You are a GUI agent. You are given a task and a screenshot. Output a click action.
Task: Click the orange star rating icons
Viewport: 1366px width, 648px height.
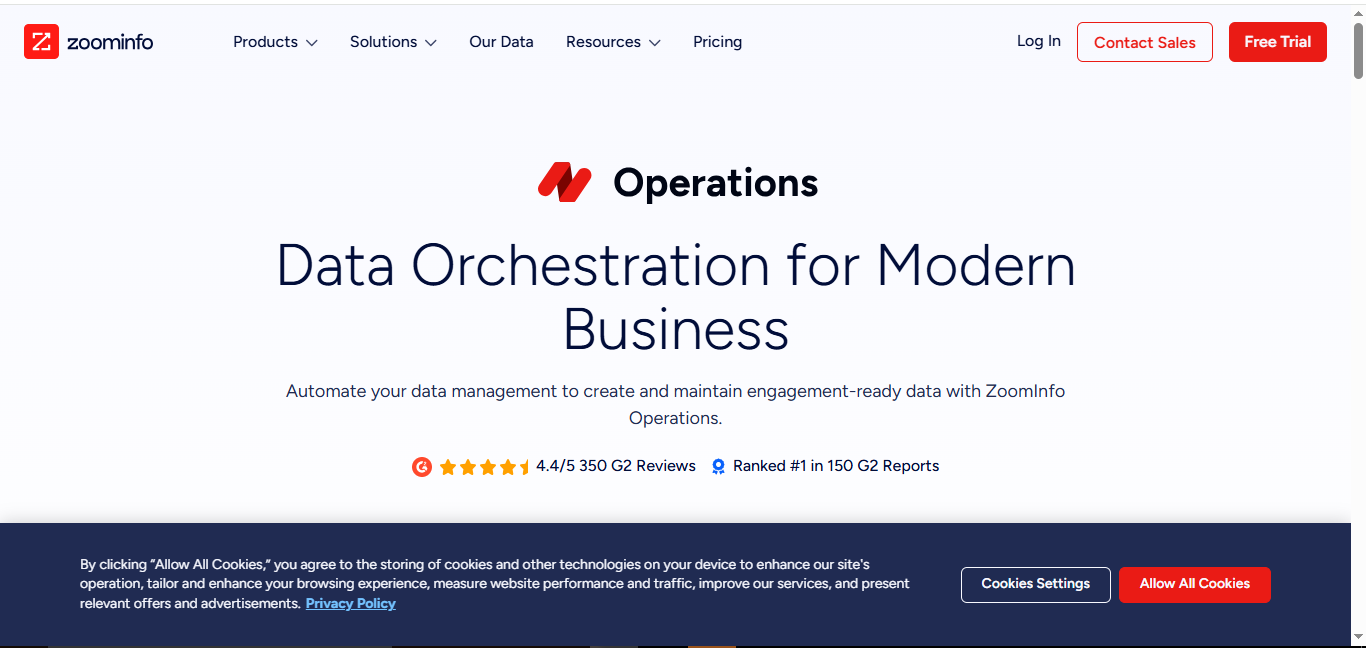pos(484,466)
